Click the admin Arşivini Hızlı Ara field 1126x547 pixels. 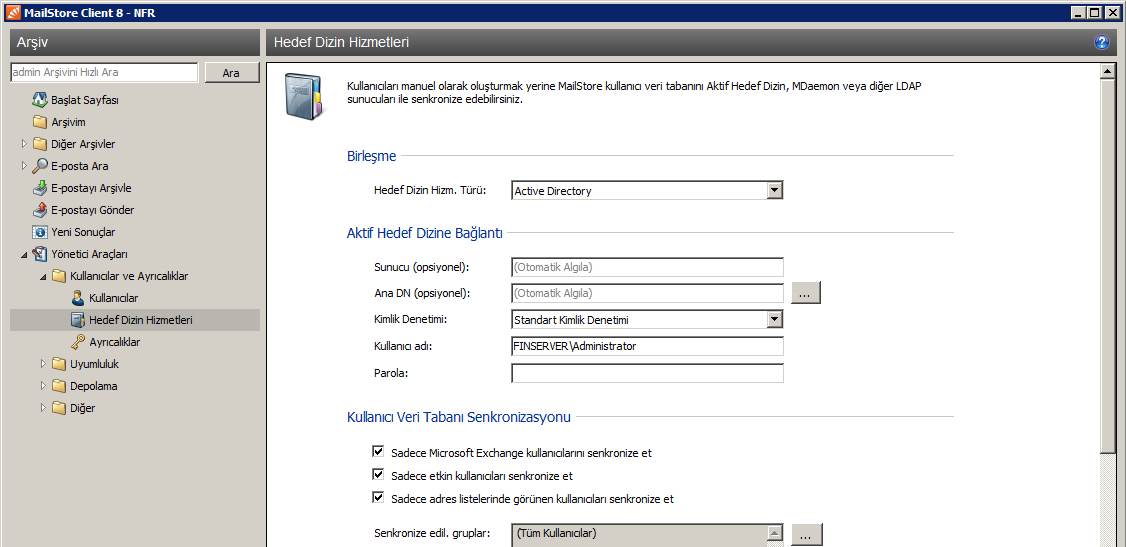coord(104,73)
